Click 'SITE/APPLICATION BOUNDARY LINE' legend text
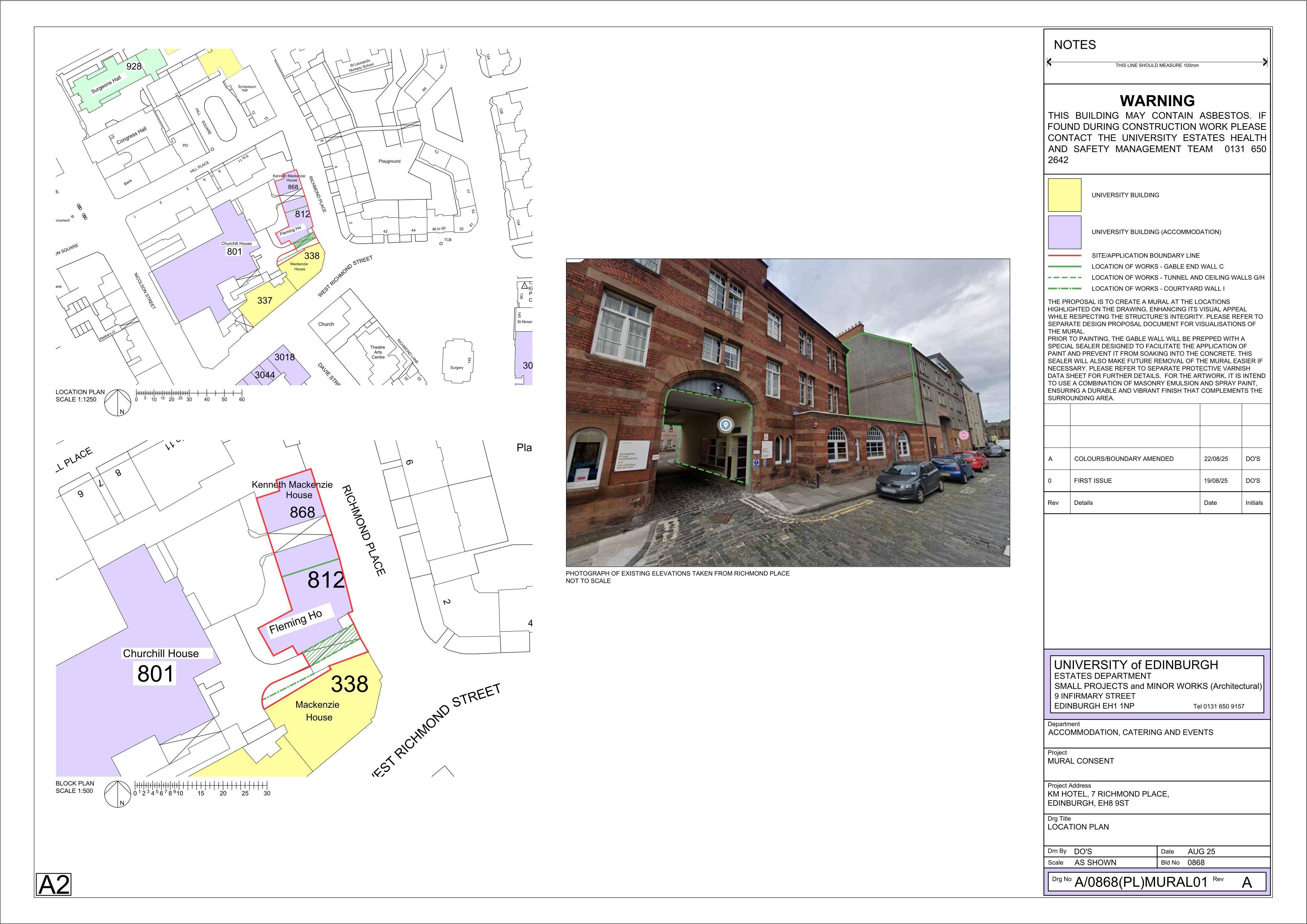 coord(1145,256)
